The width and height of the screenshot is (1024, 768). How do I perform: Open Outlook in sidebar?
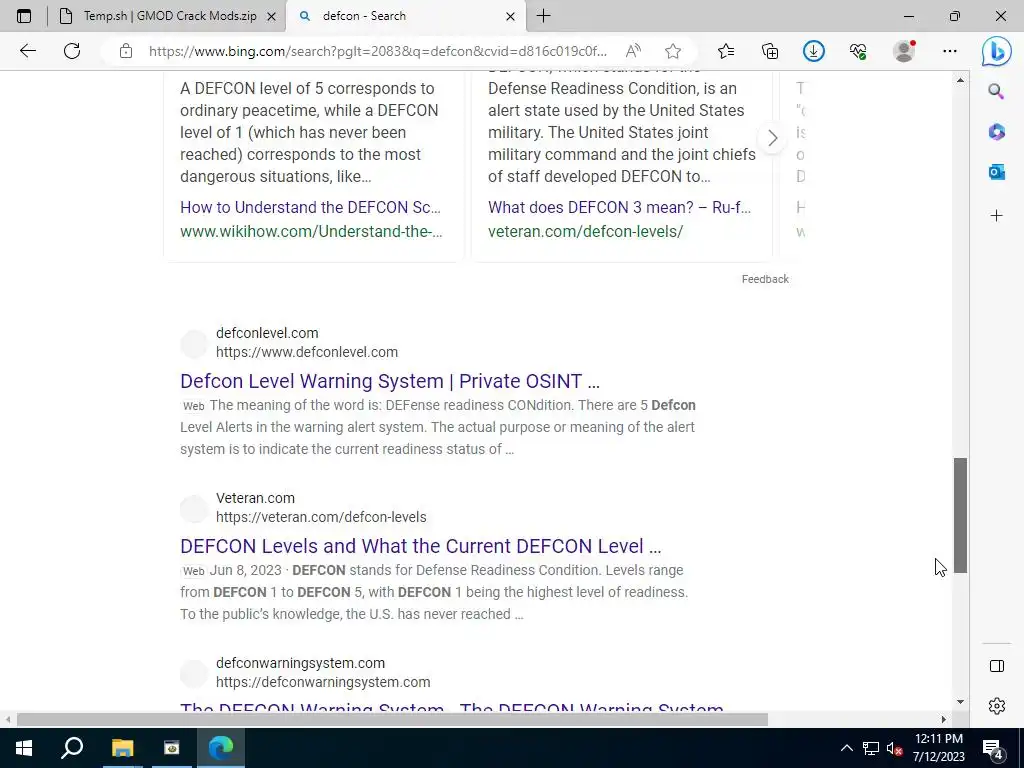pos(996,172)
